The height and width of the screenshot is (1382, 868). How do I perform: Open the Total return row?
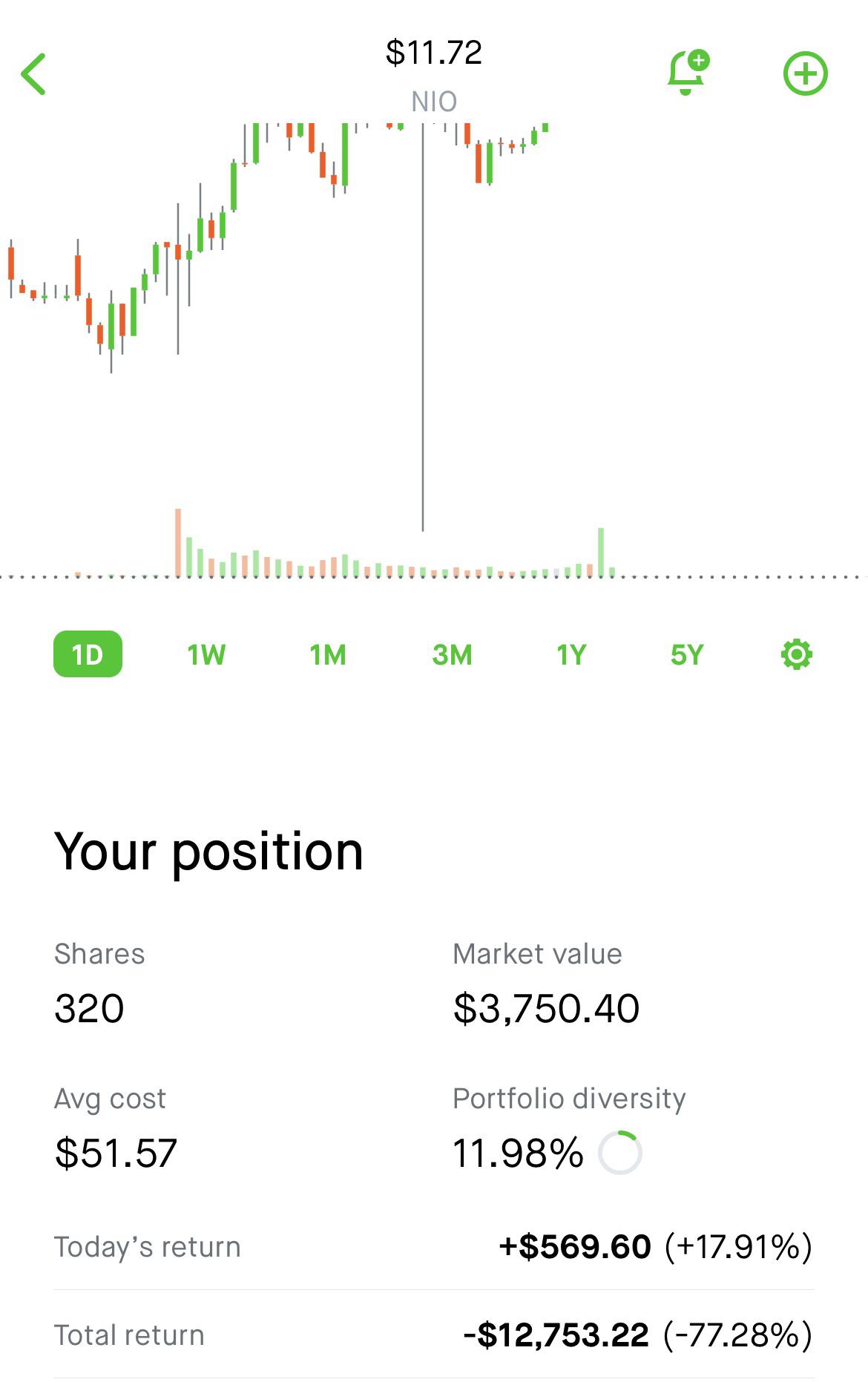pyautogui.click(x=434, y=1335)
